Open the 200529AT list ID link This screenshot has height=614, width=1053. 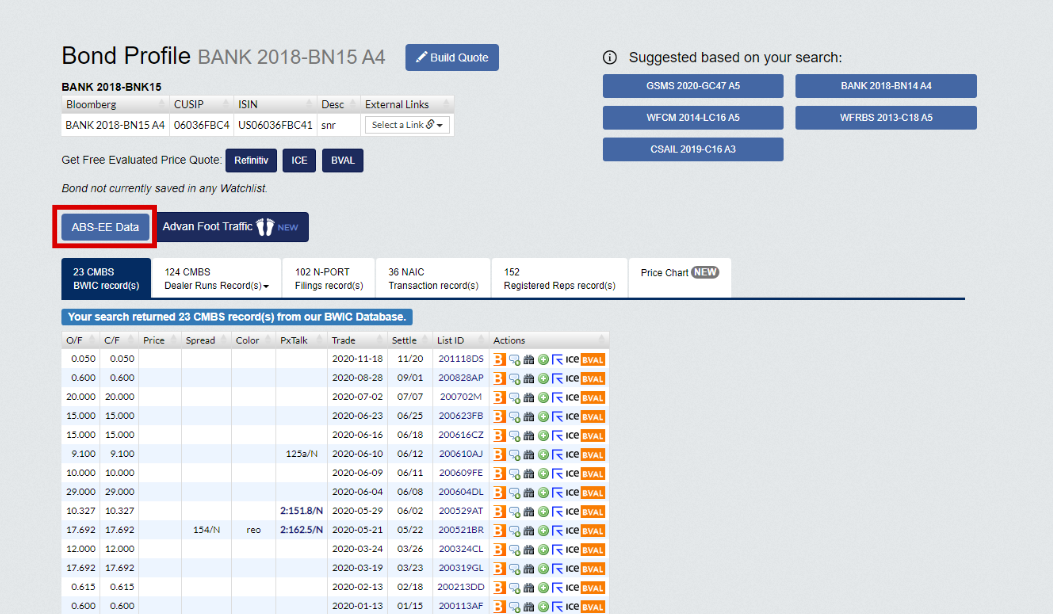point(460,511)
